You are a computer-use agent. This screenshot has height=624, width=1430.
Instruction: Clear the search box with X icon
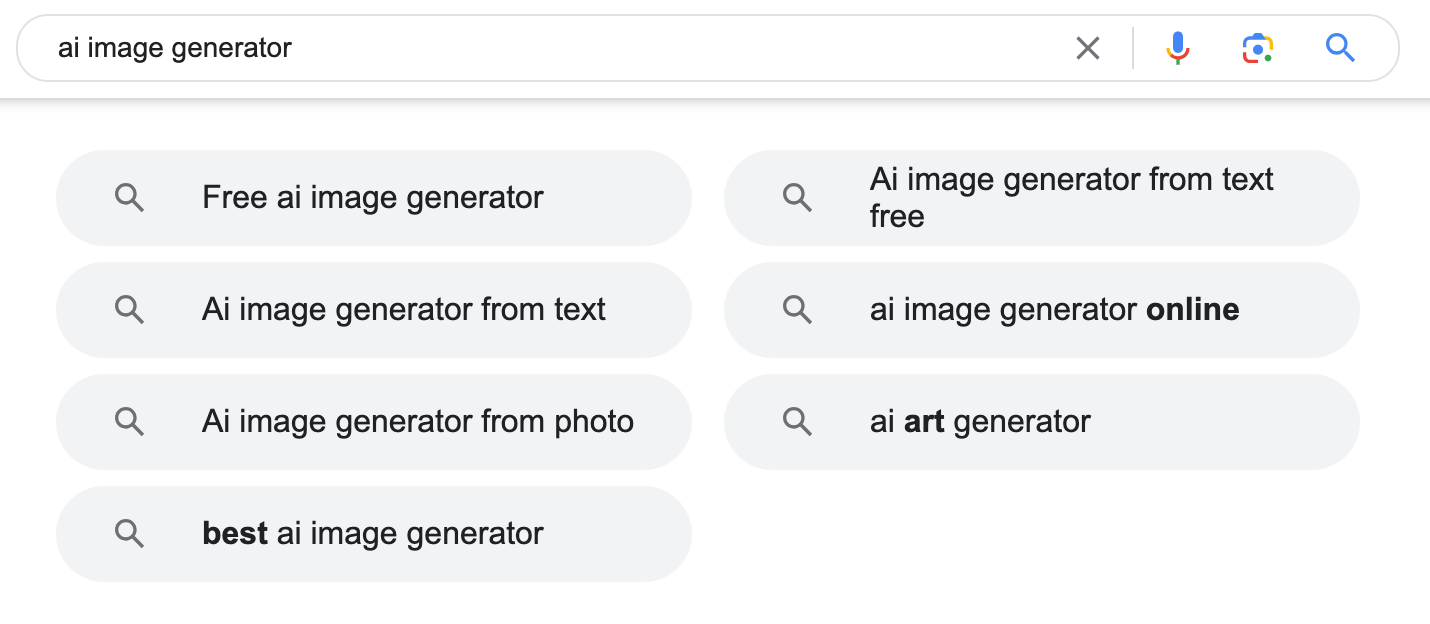click(1087, 48)
